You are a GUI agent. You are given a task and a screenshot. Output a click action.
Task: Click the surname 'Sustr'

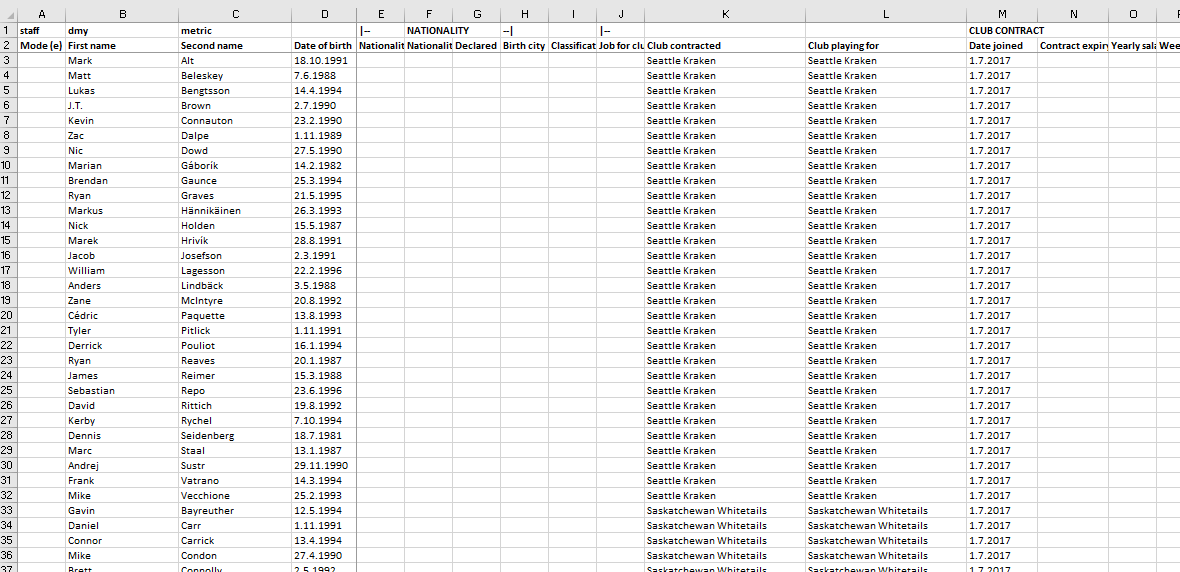click(193, 465)
